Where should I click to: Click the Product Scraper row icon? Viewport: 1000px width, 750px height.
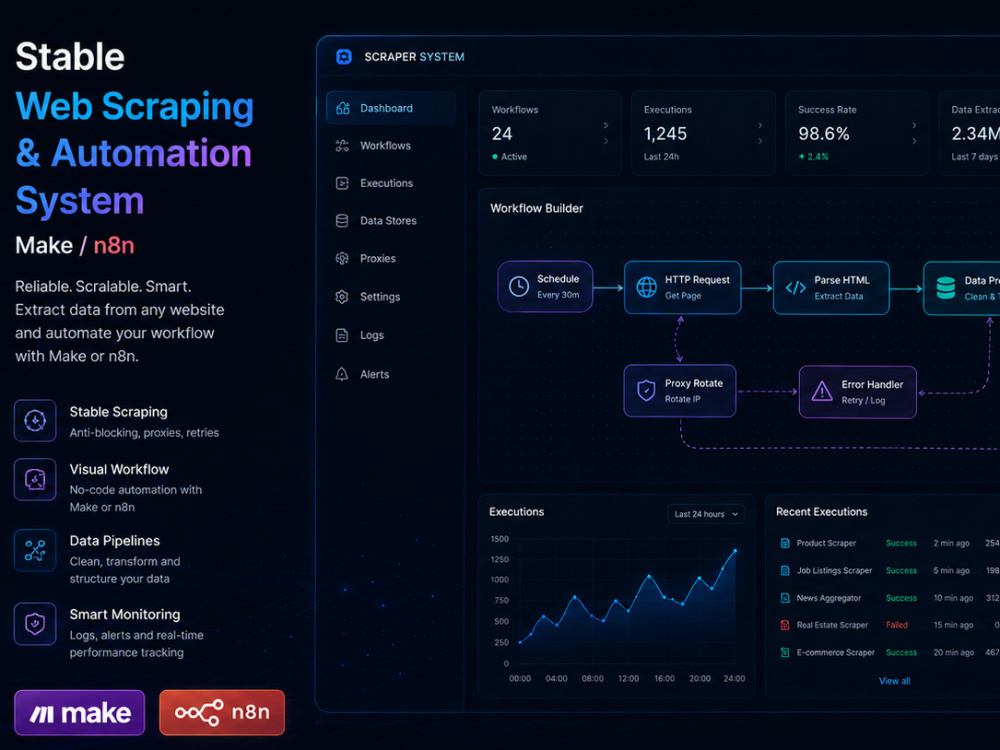pos(785,543)
